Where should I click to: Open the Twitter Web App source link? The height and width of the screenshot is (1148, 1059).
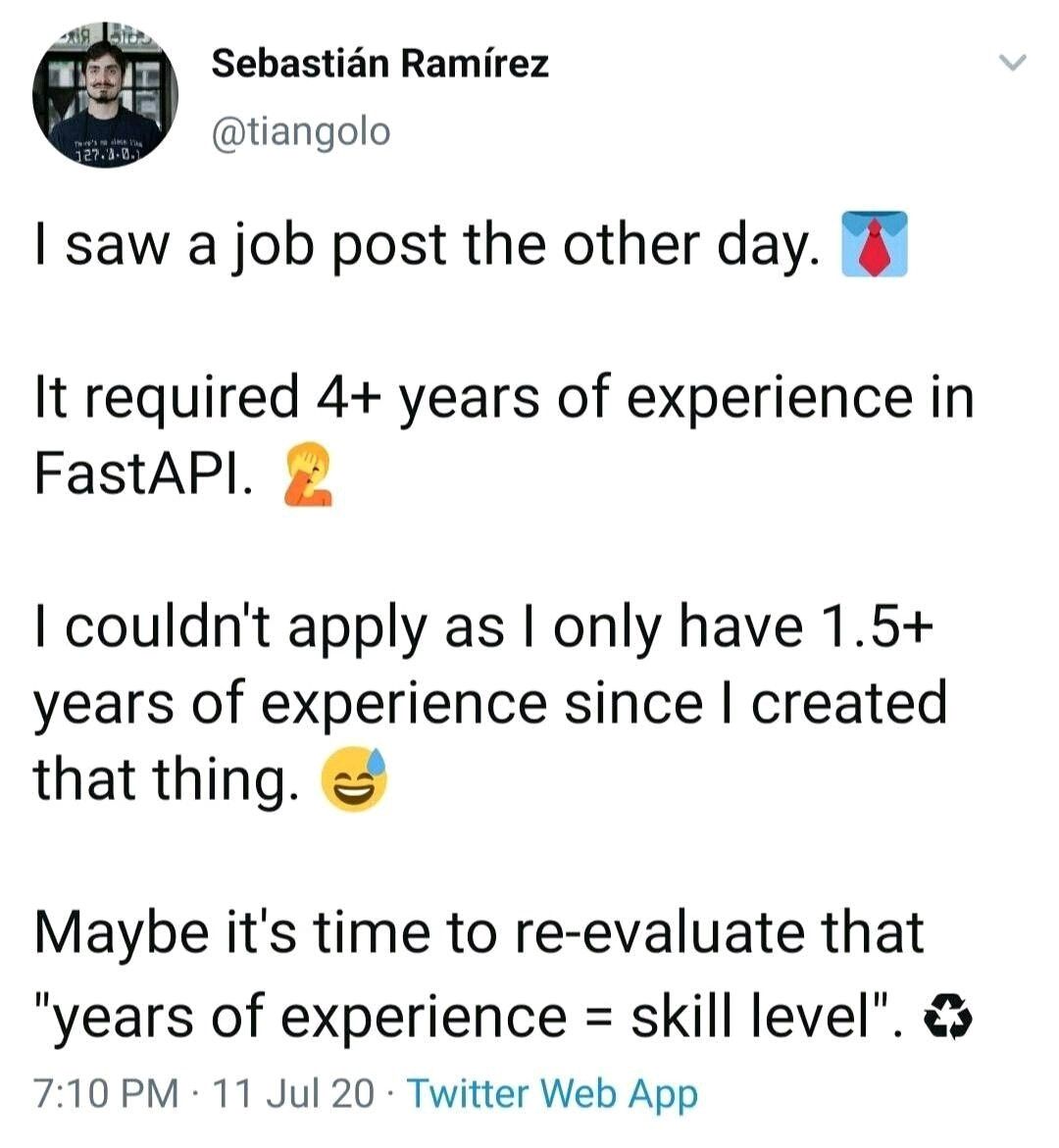click(x=552, y=1093)
